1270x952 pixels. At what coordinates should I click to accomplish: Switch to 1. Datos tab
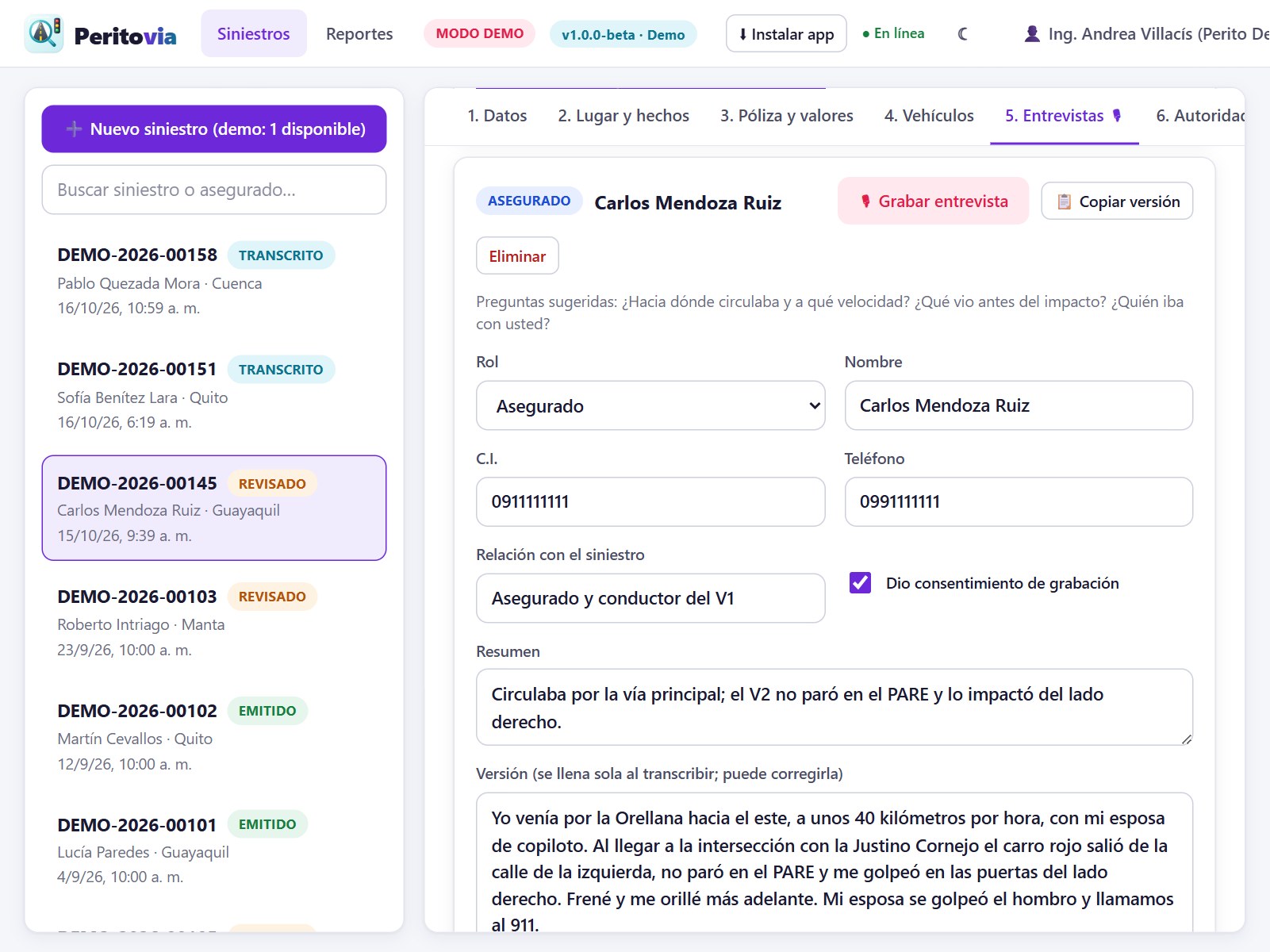[x=497, y=116]
